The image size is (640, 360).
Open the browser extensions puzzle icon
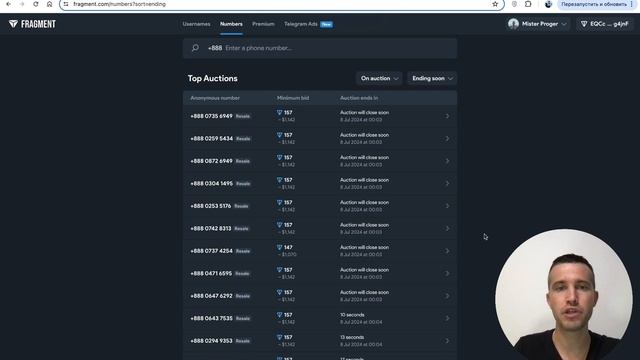528,4
